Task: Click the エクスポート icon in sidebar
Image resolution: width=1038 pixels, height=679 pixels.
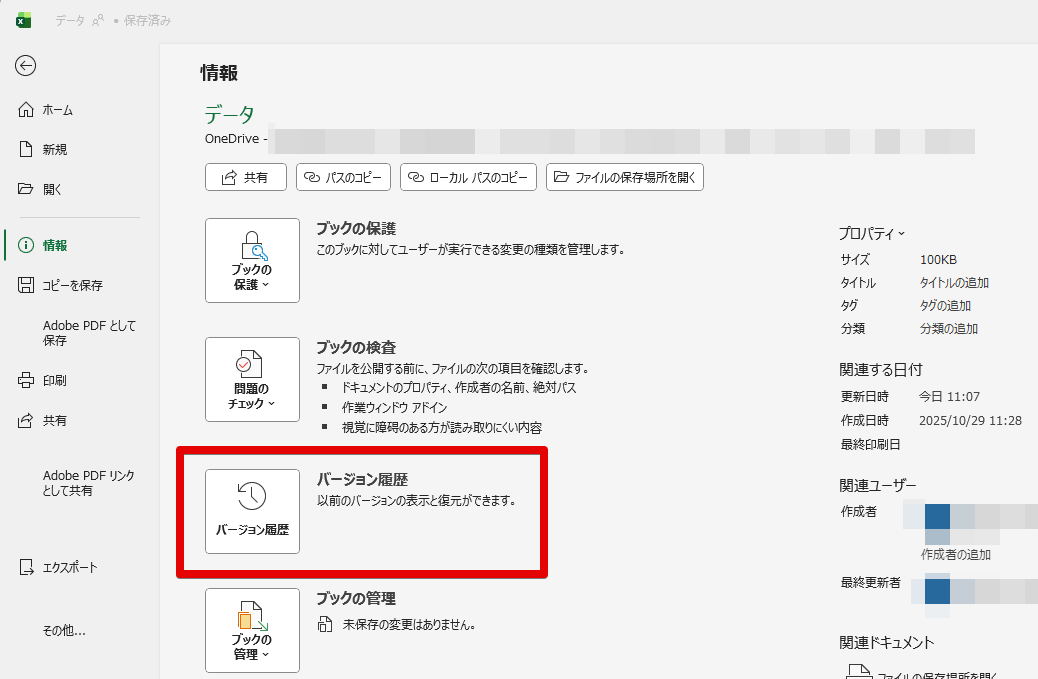Action: tap(27, 568)
